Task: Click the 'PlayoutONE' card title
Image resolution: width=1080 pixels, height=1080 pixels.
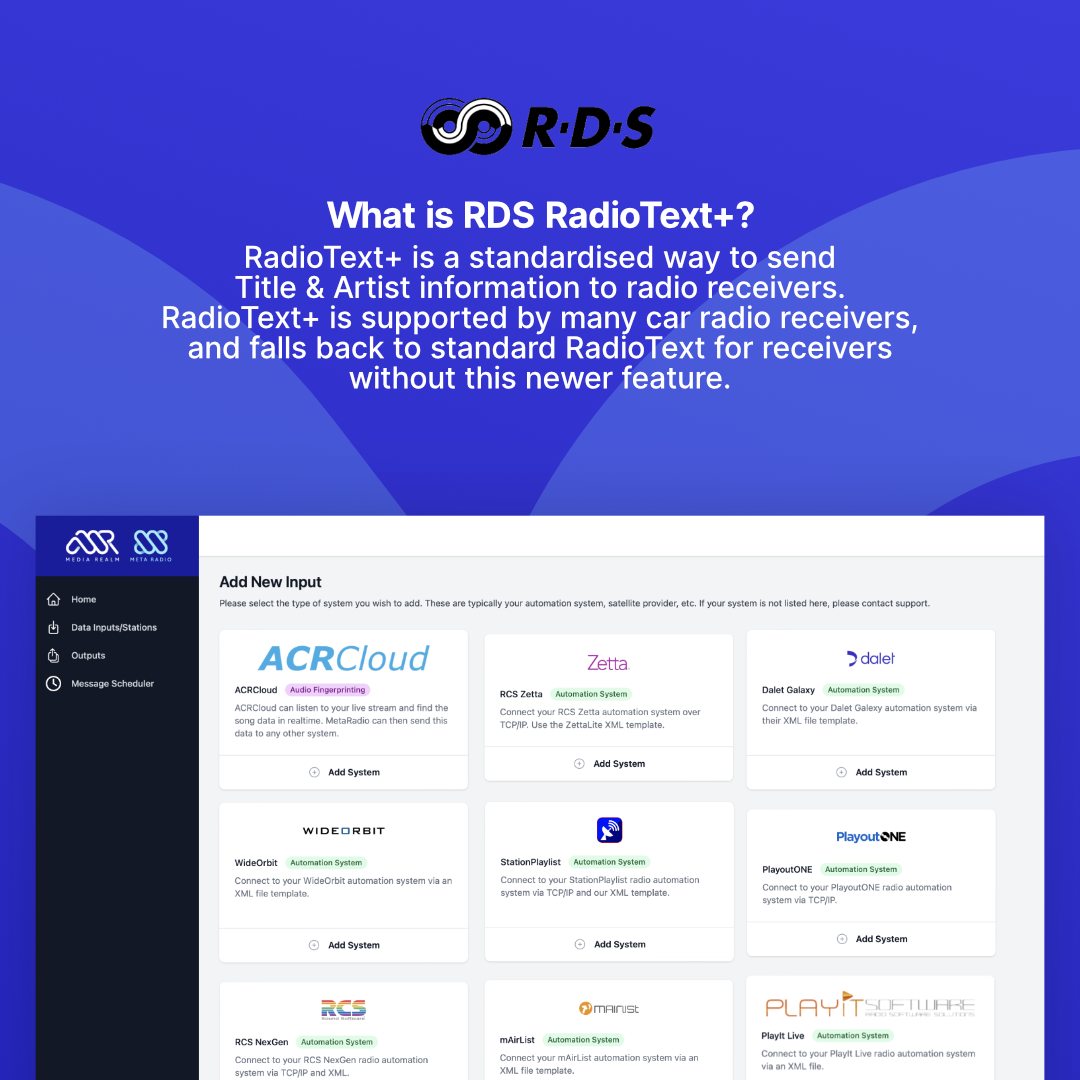Action: click(x=787, y=869)
